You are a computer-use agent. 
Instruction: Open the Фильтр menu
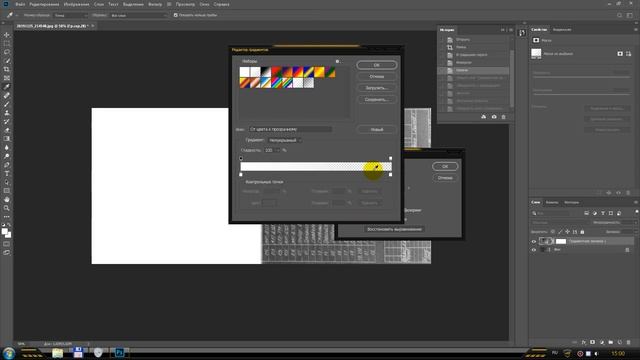155,4
